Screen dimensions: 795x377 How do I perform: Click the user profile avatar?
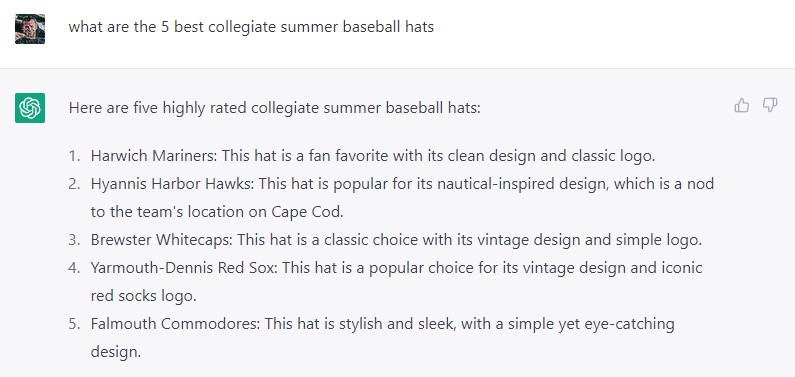pyautogui.click(x=30, y=29)
